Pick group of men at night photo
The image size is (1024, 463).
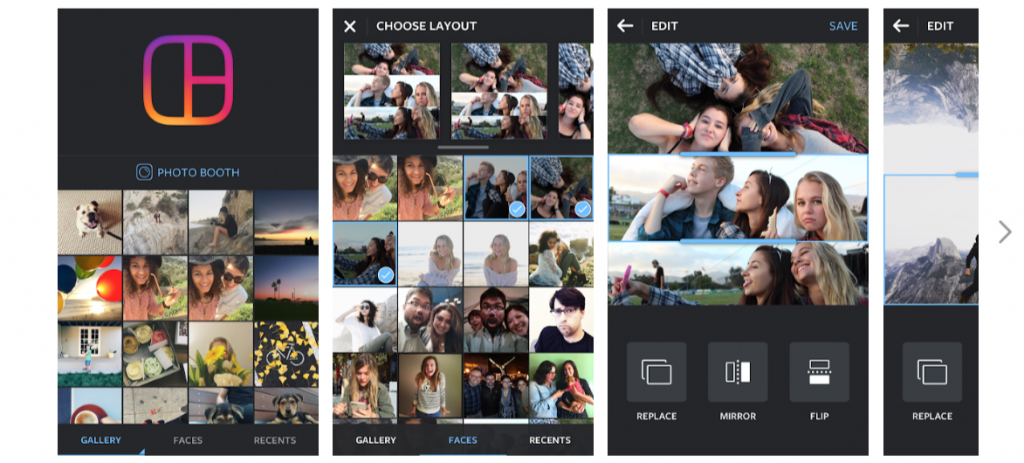[496, 385]
